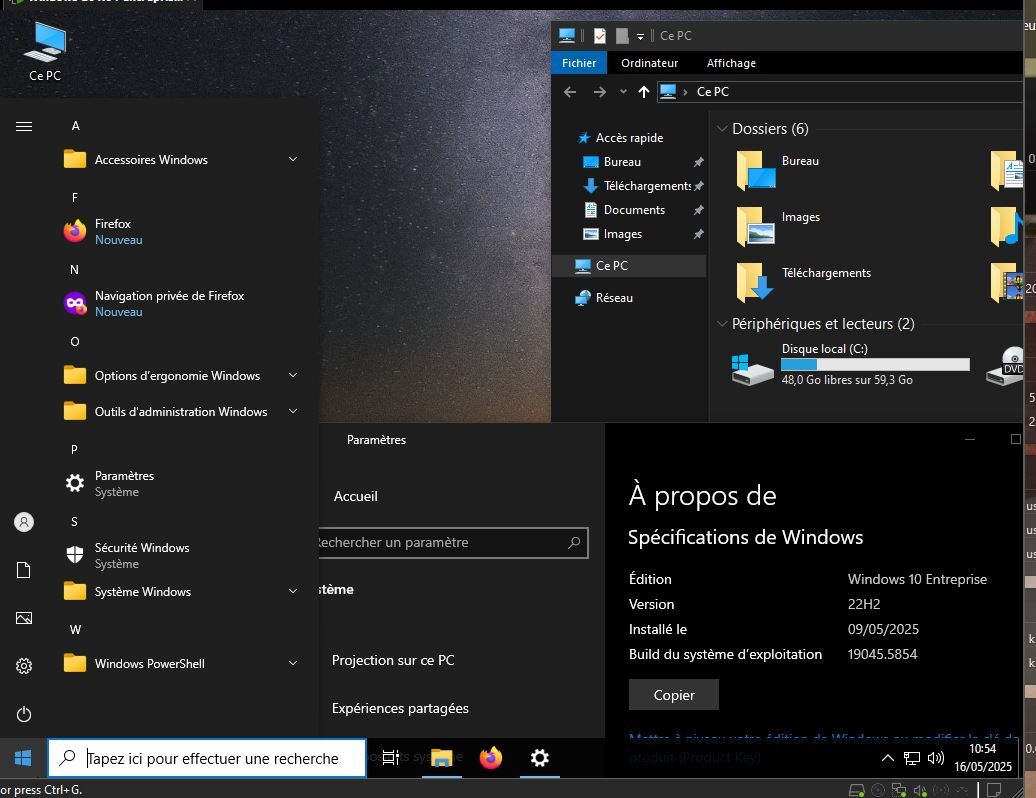Click Explorer back navigation arrow
This screenshot has width=1036, height=798.
point(570,92)
